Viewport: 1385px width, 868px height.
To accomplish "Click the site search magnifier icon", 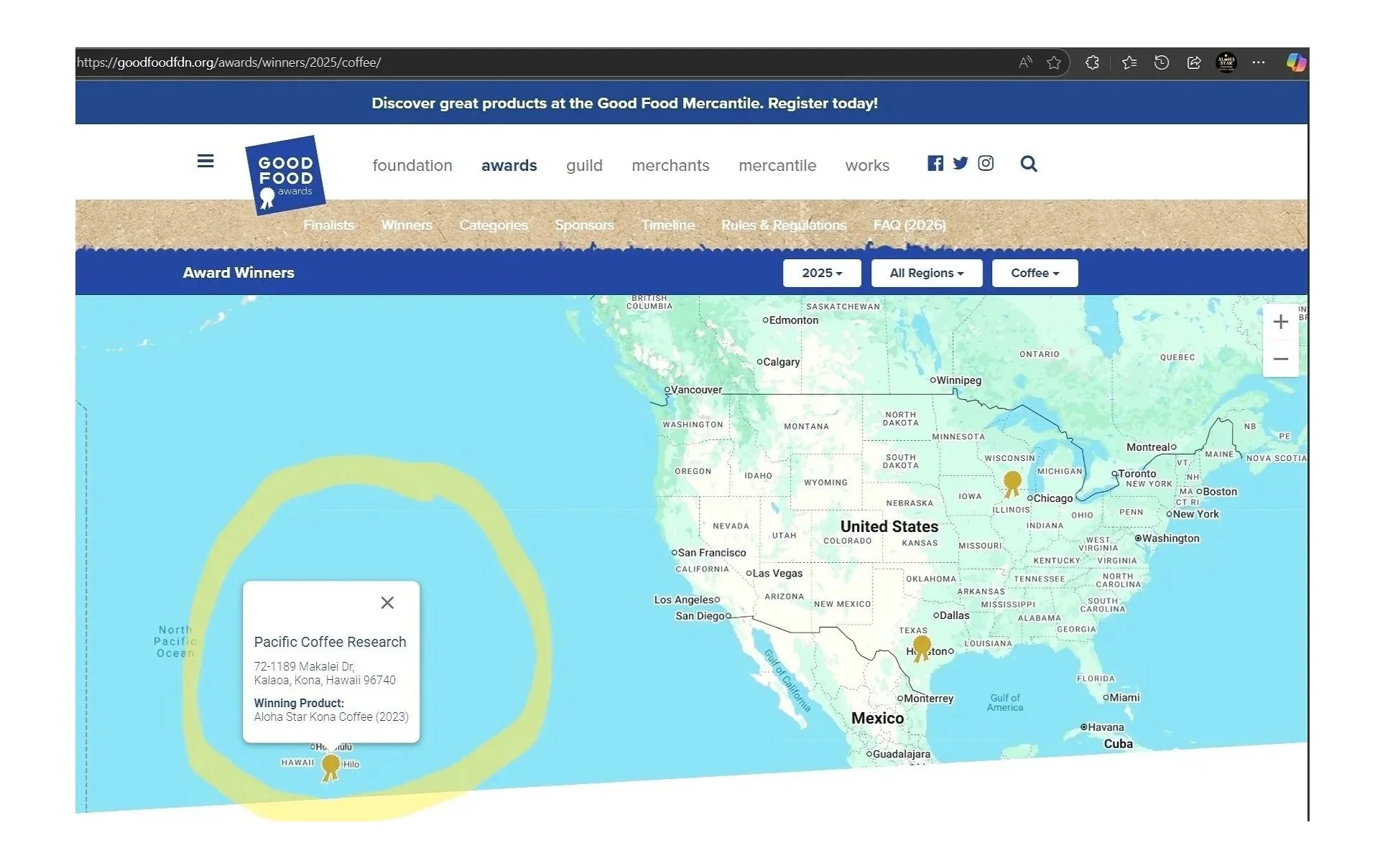I will coord(1029,164).
